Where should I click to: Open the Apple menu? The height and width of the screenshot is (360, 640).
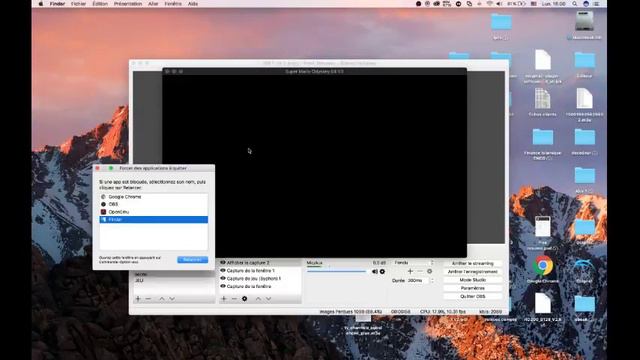40,4
